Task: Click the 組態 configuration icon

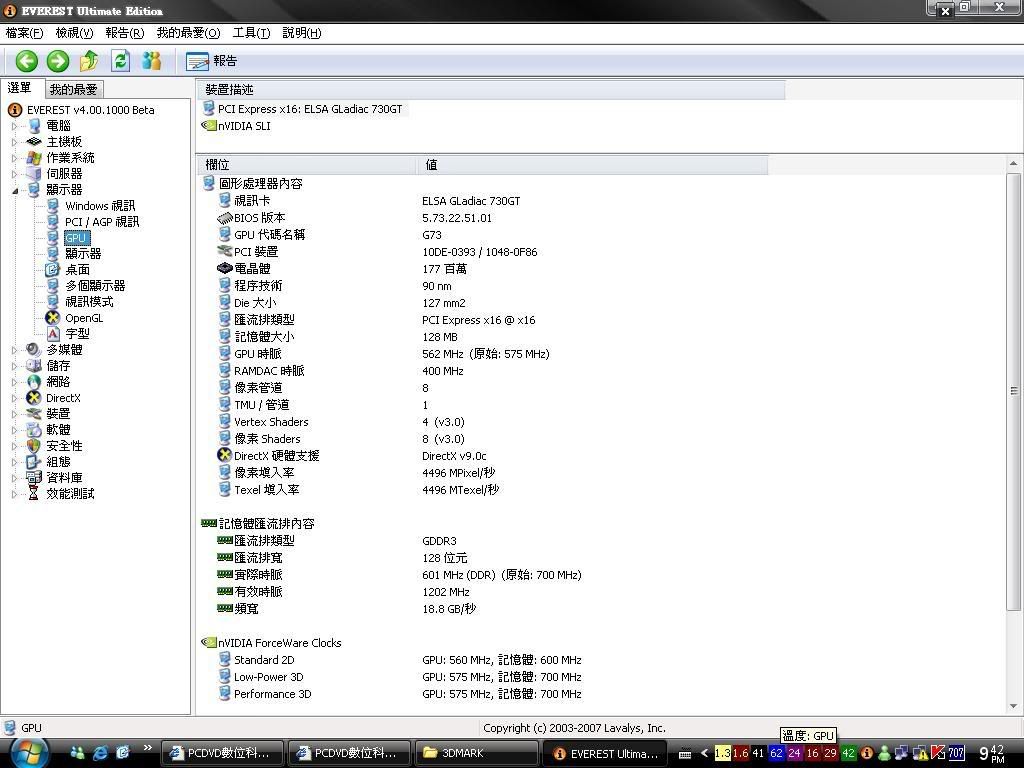Action: [x=33, y=462]
